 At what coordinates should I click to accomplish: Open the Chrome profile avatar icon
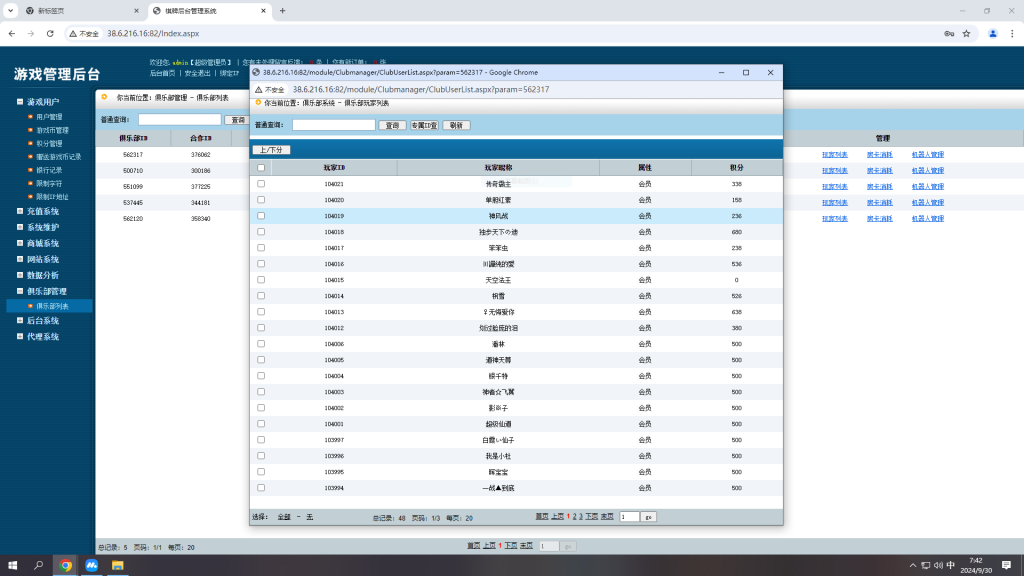(993, 33)
